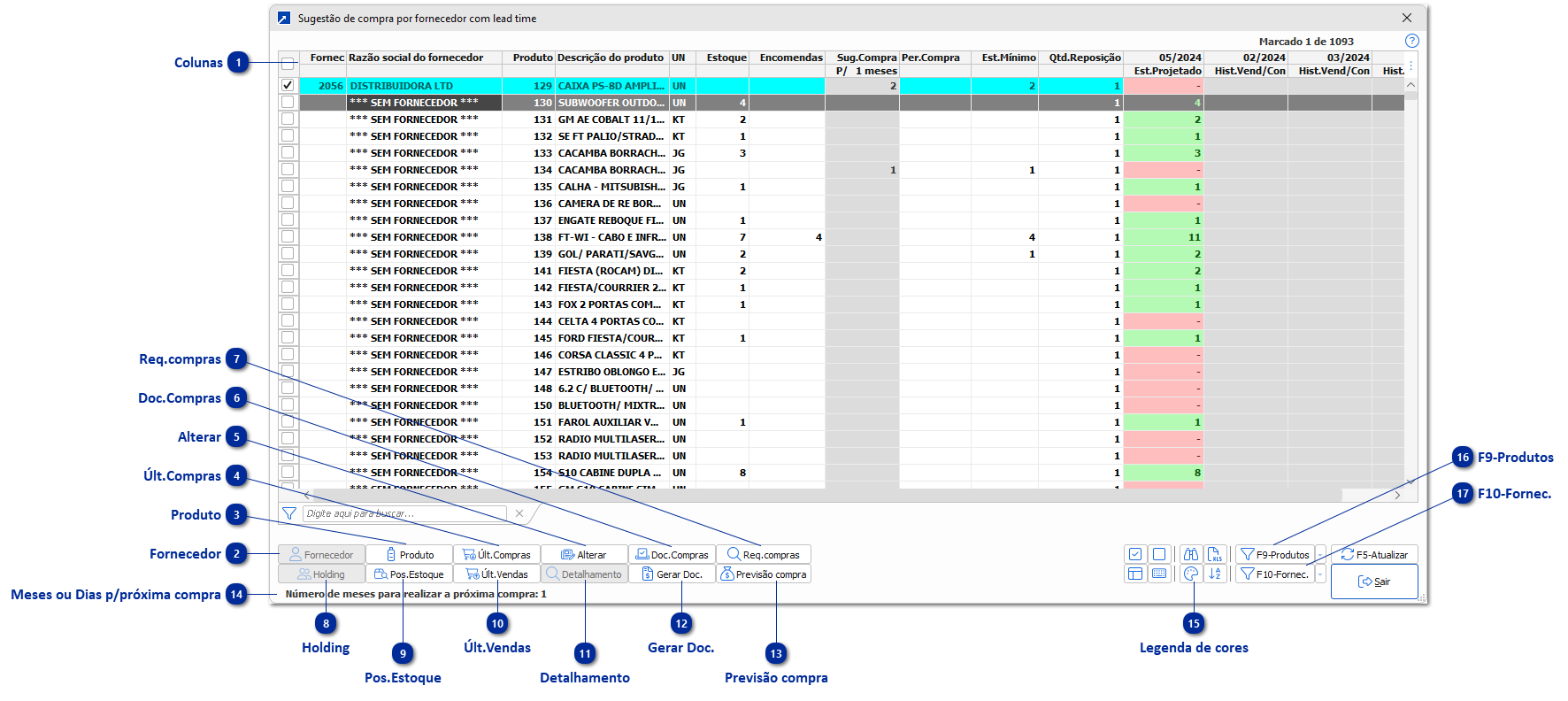
Task: Click the Gerar Doc. button
Action: click(672, 574)
